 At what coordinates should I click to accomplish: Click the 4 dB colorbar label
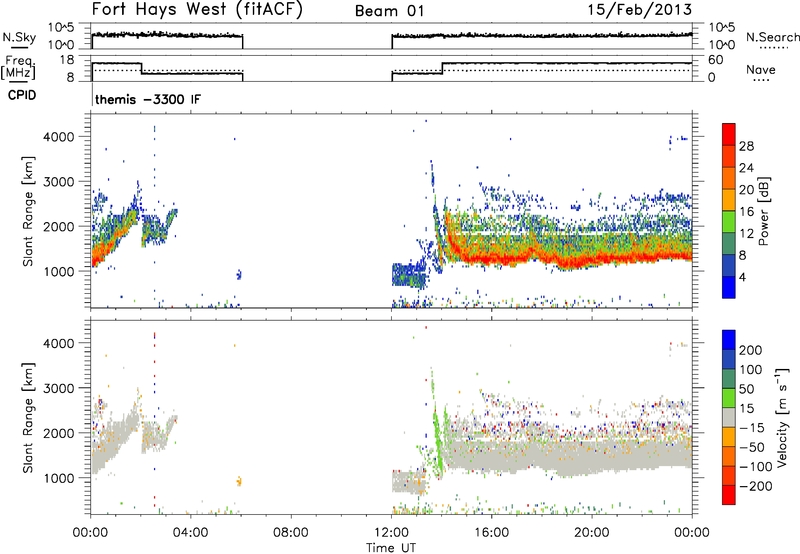click(x=742, y=277)
